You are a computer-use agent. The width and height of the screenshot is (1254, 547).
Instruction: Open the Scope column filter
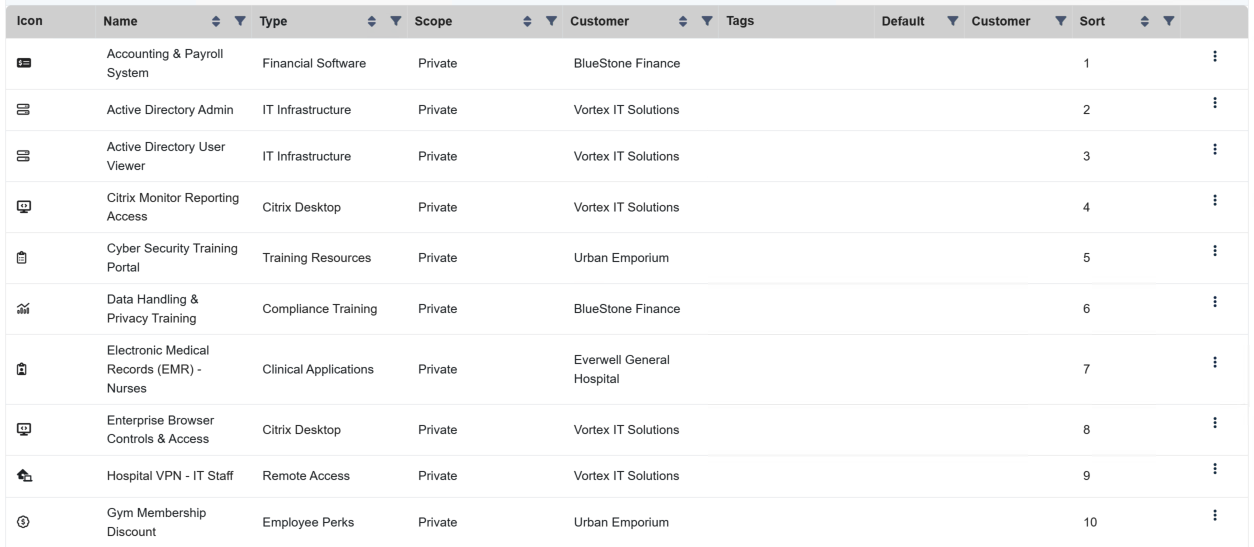coord(551,21)
